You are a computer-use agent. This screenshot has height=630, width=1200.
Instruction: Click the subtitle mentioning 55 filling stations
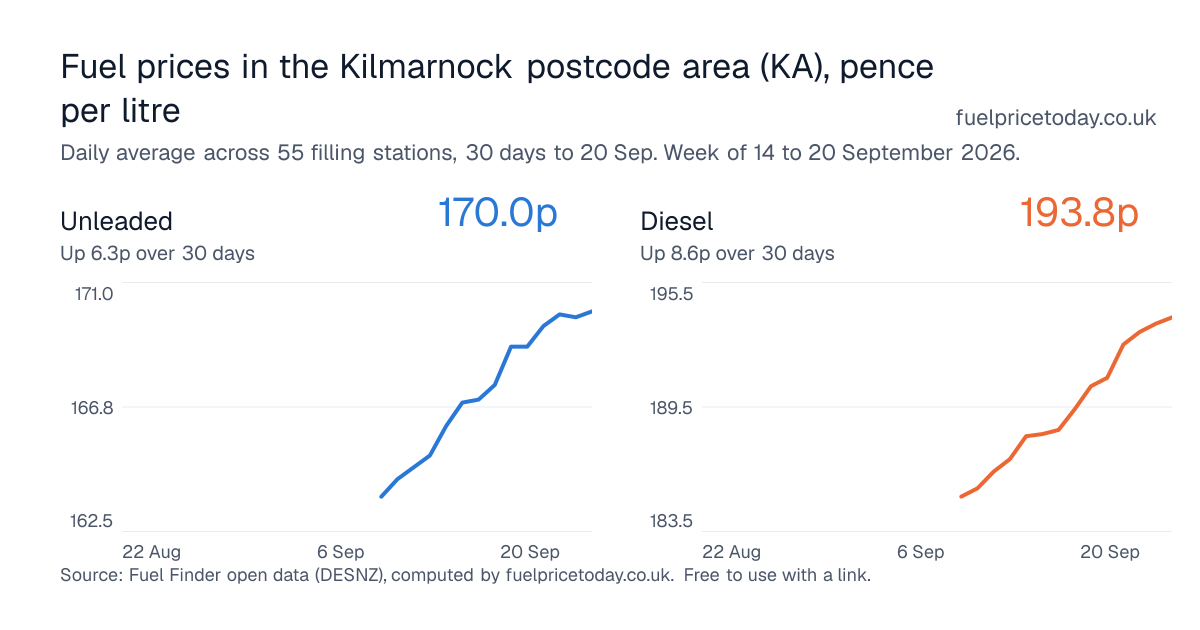[540, 154]
